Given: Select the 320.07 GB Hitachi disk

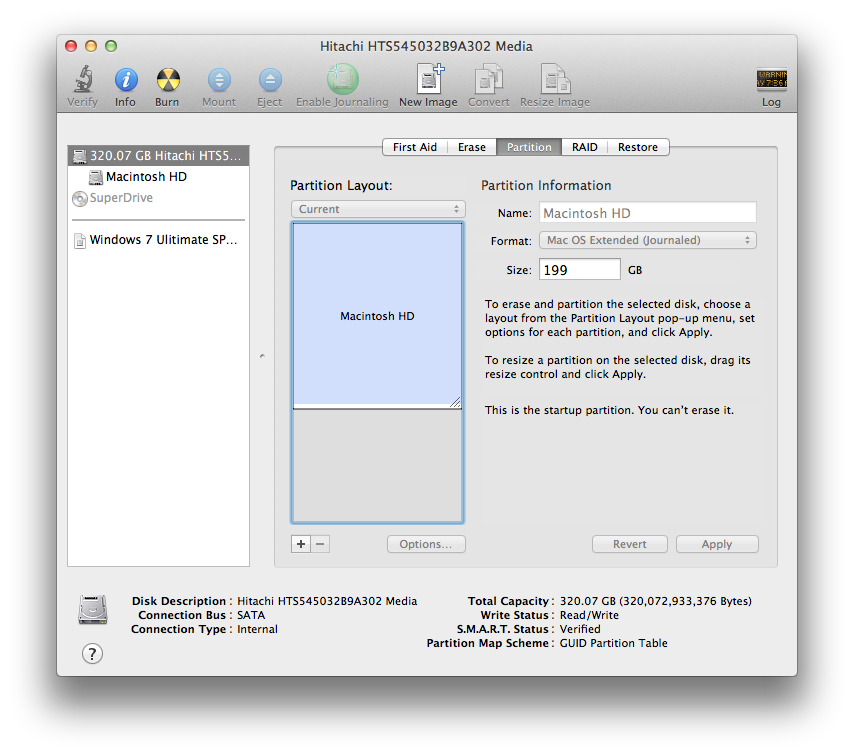Looking at the screenshot, I should click(158, 156).
